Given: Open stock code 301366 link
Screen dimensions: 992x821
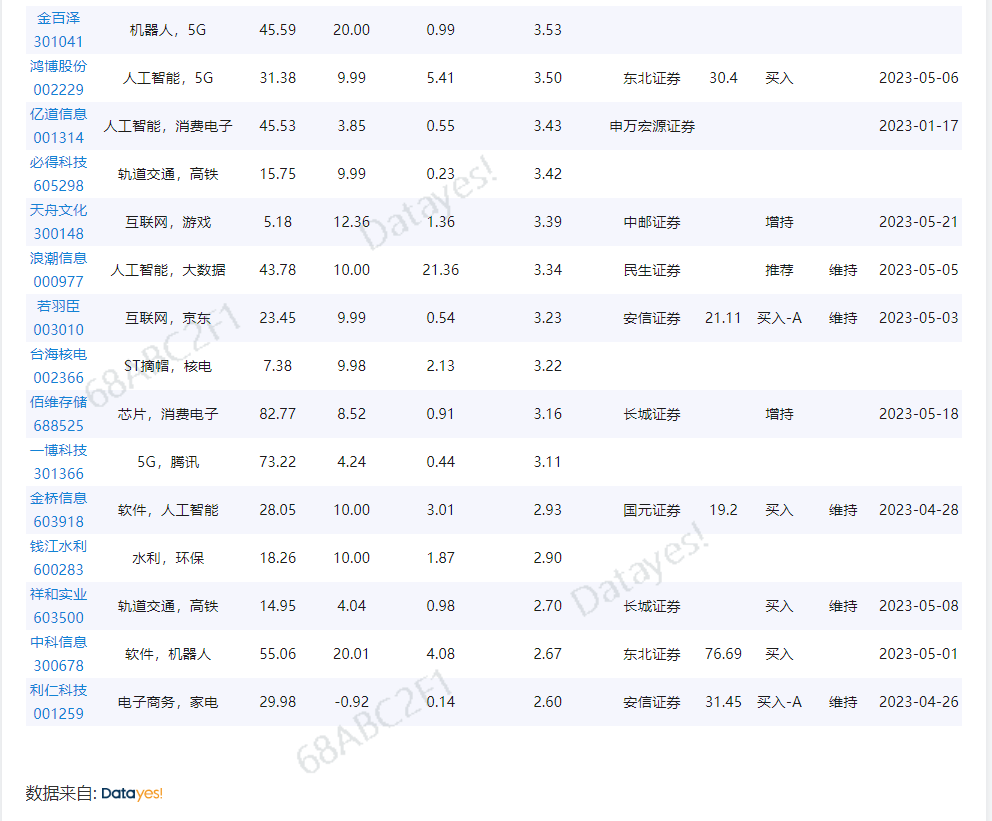Looking at the screenshot, I should pyautogui.click(x=58, y=474).
